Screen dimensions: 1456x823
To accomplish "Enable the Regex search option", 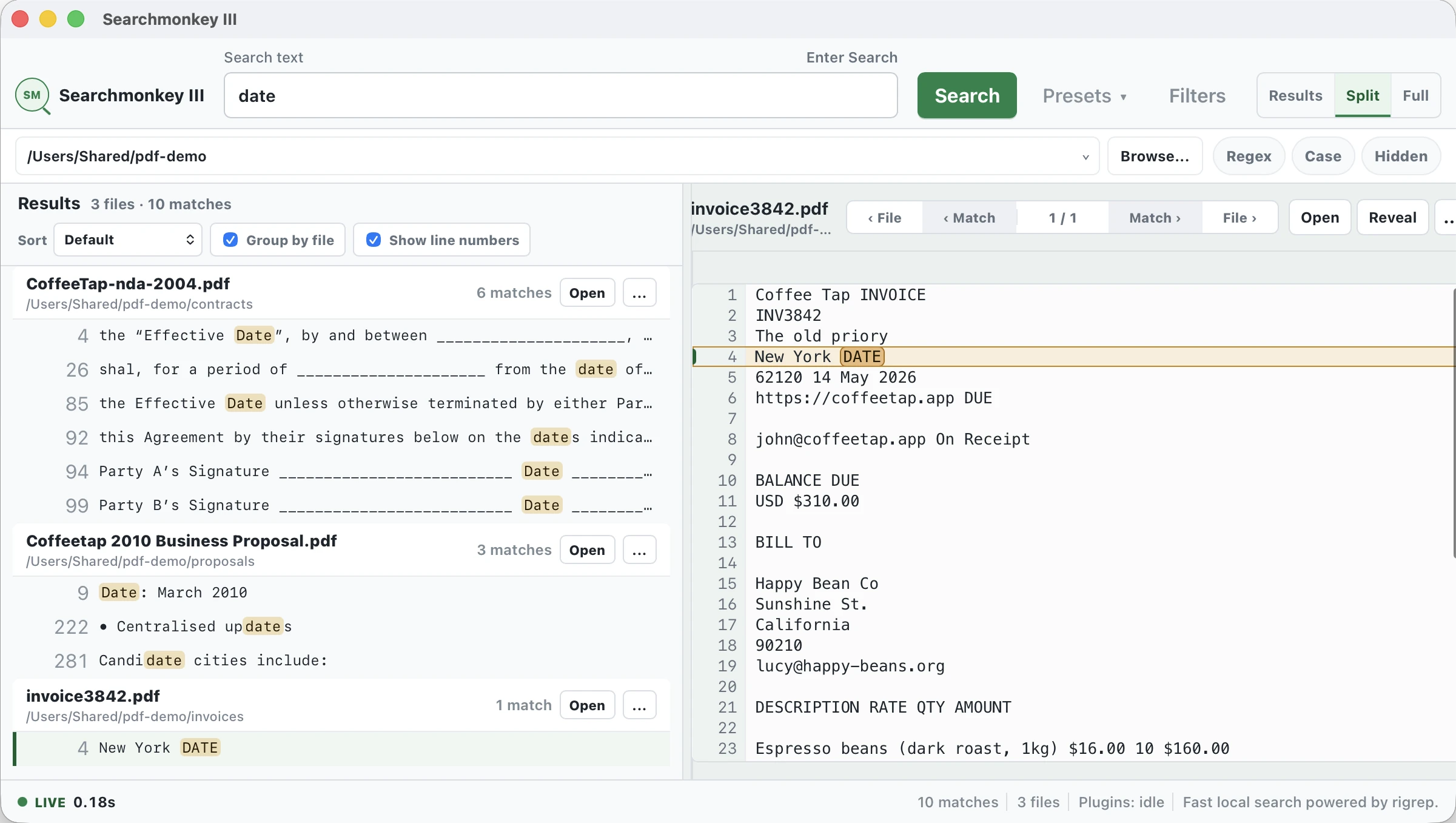I will 1249,156.
